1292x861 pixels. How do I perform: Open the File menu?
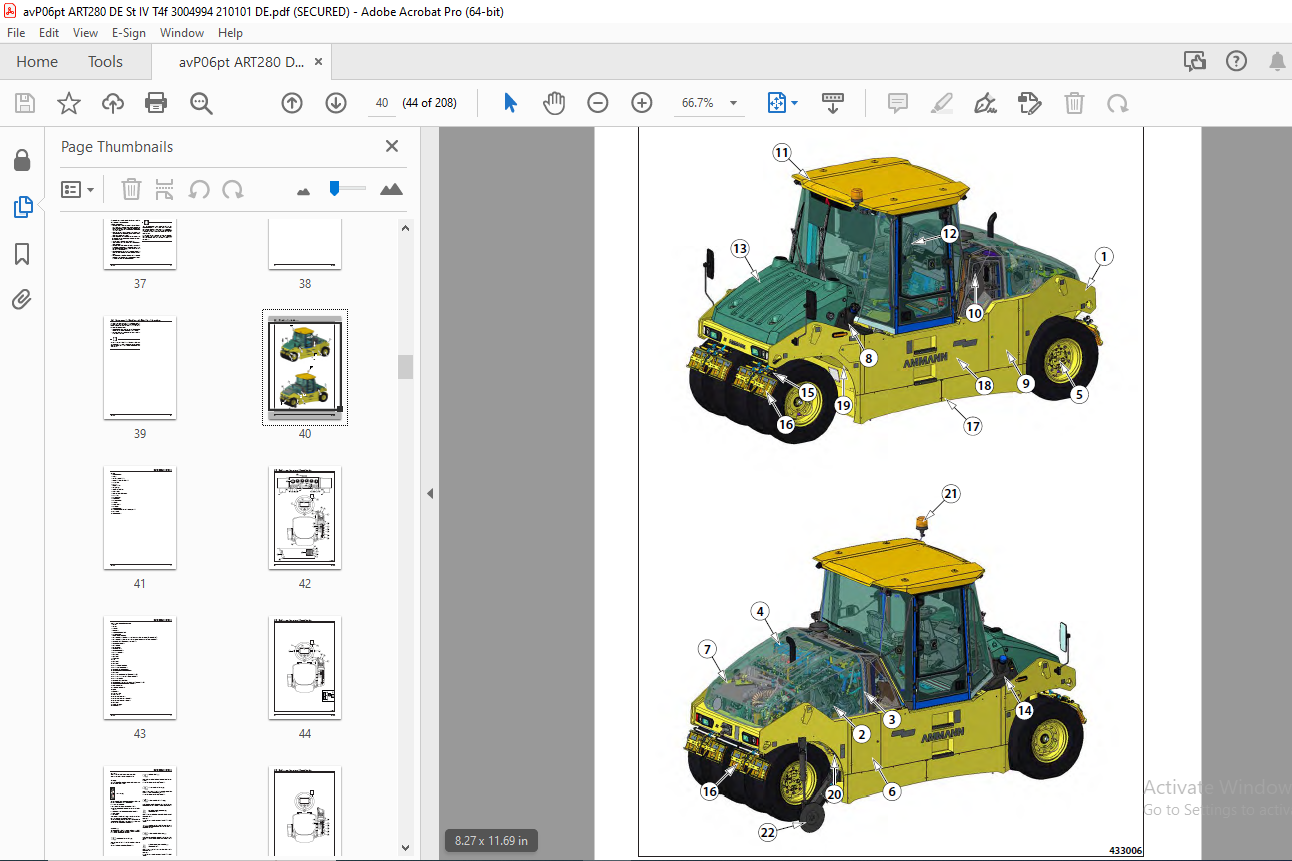16,33
